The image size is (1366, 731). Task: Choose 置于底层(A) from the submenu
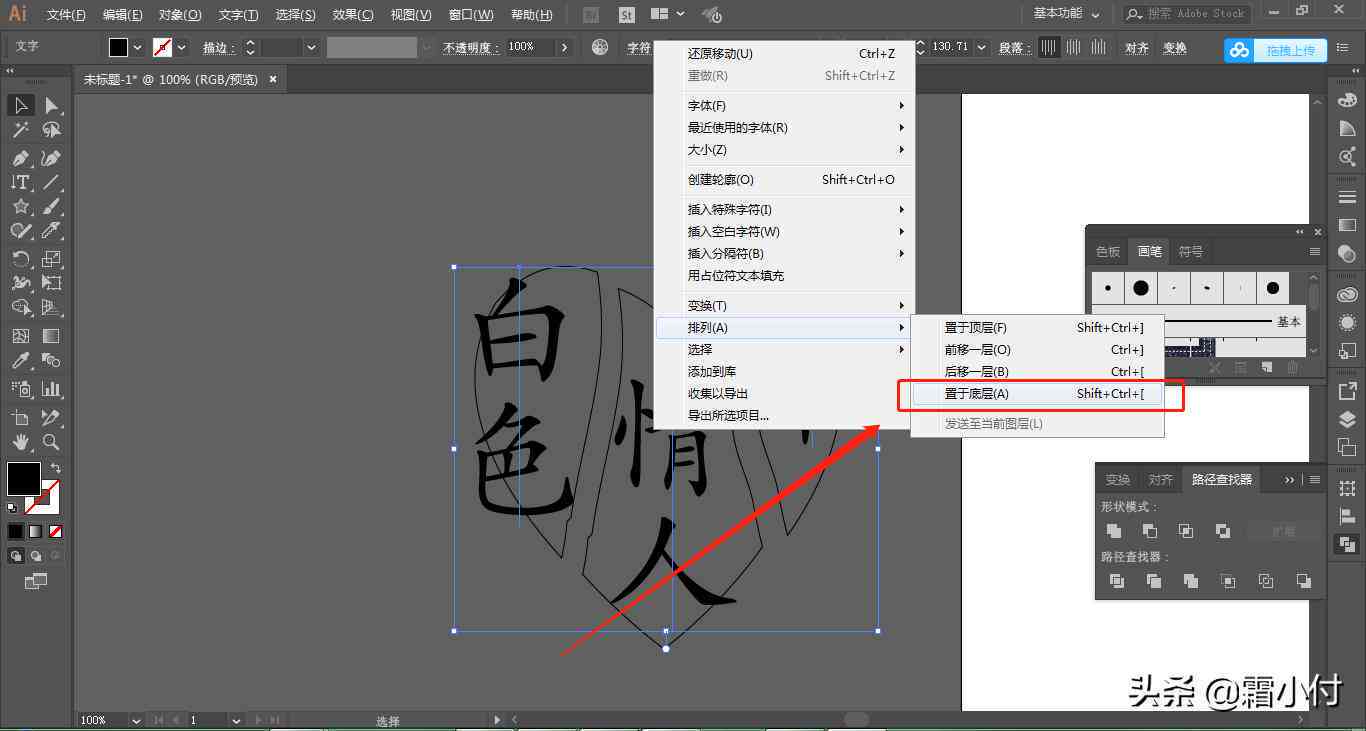tap(1038, 394)
